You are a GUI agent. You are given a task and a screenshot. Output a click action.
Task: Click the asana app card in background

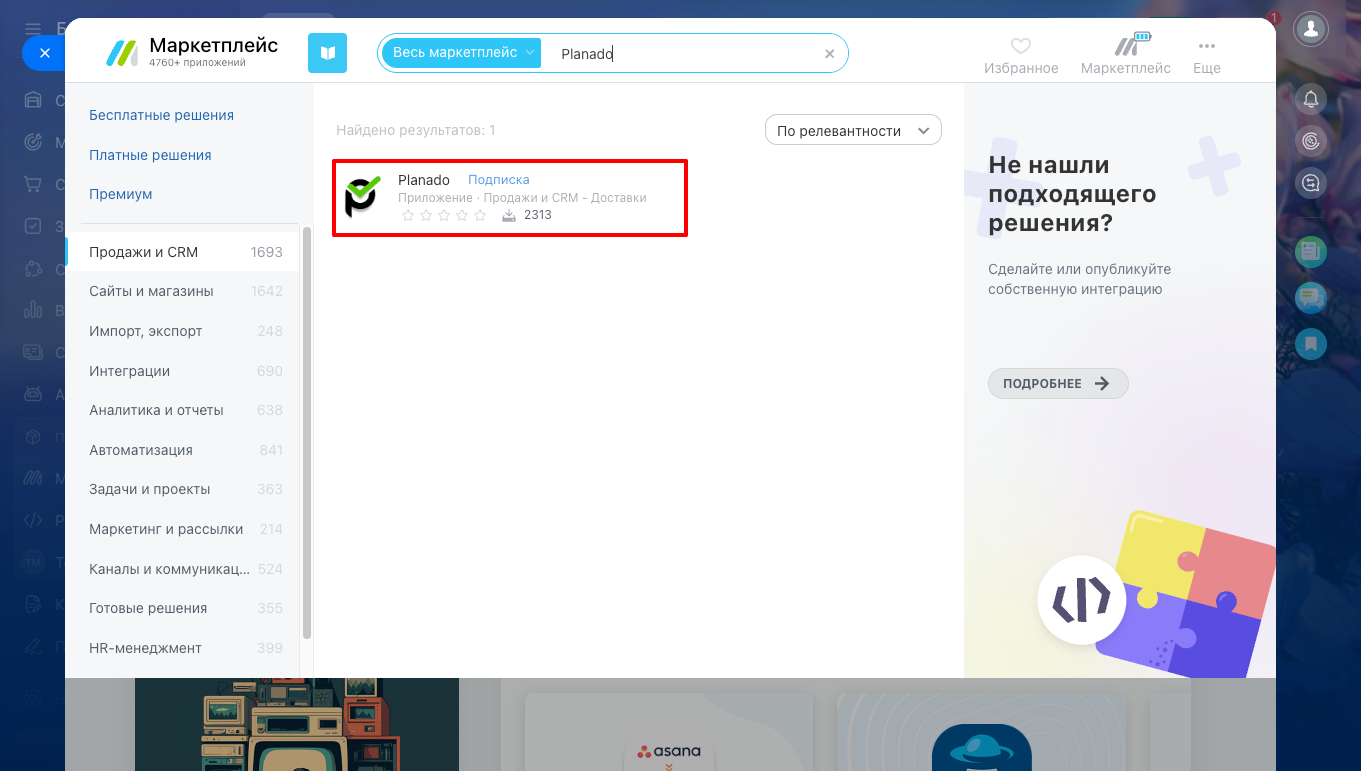(669, 733)
